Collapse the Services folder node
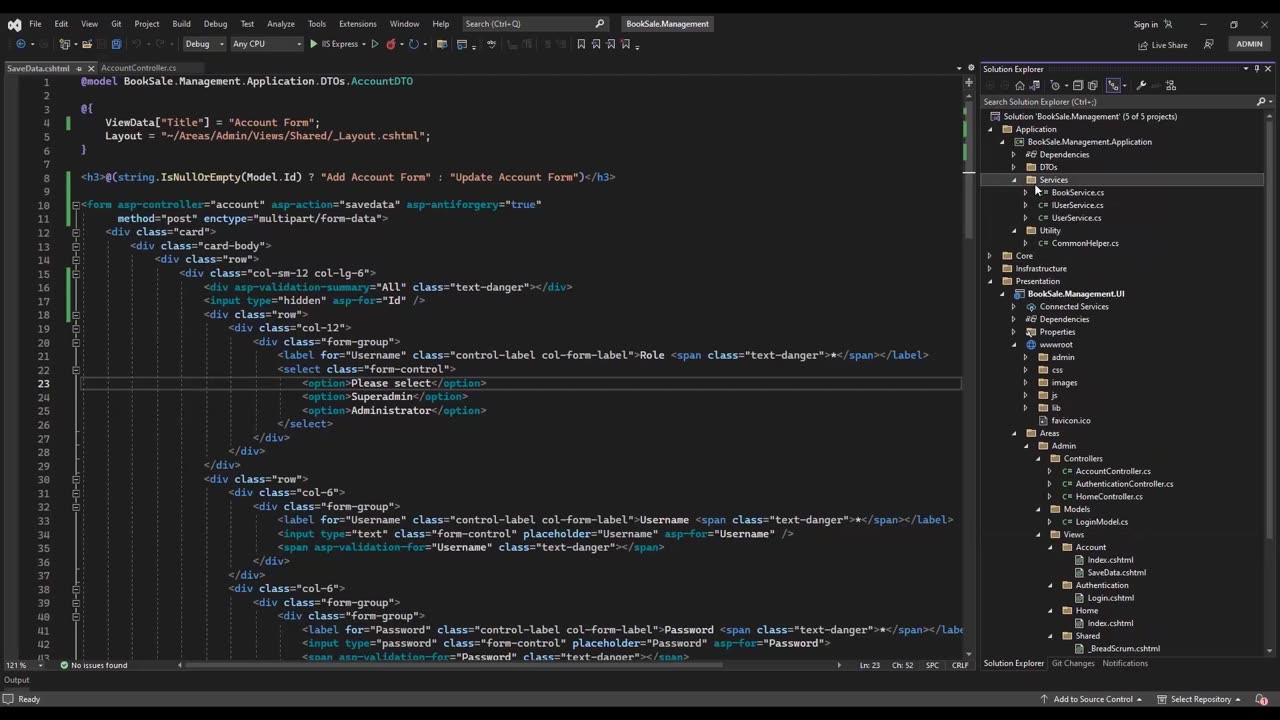The height and width of the screenshot is (720, 1280). pyautogui.click(x=1014, y=180)
